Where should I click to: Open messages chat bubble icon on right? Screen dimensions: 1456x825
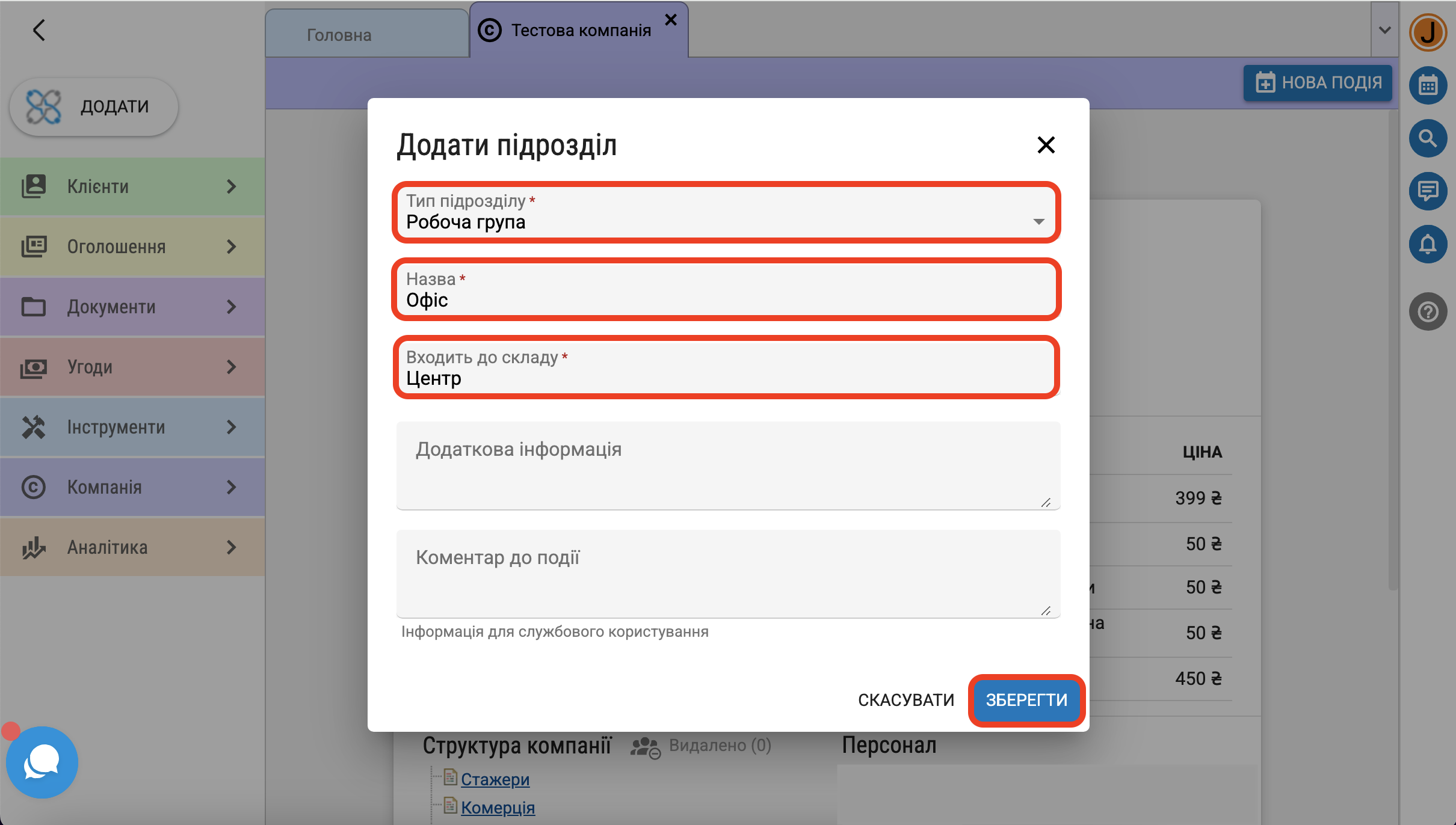1427,191
